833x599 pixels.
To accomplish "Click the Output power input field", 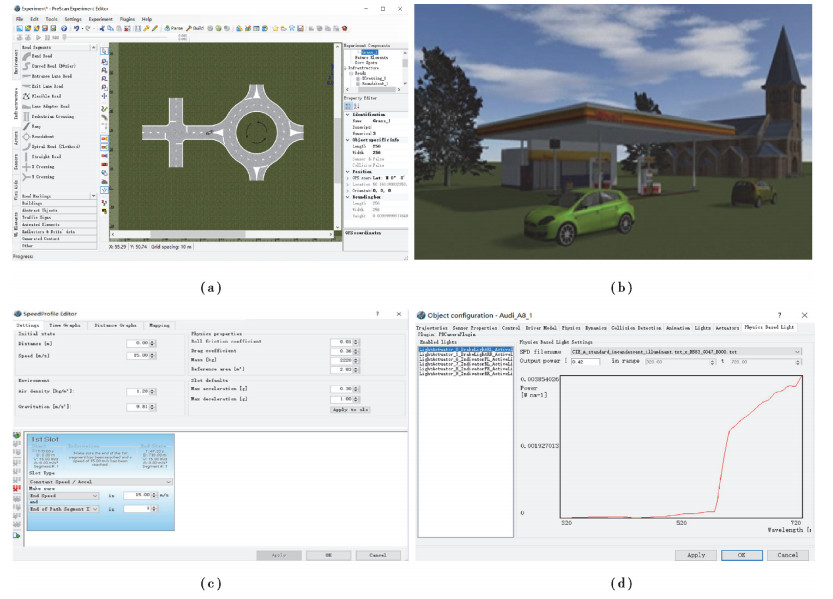I will [584, 362].
